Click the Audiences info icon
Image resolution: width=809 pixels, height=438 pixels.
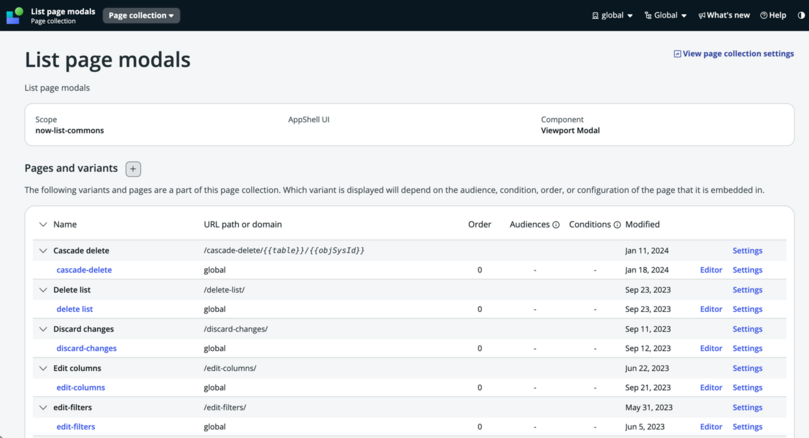pyautogui.click(x=556, y=225)
